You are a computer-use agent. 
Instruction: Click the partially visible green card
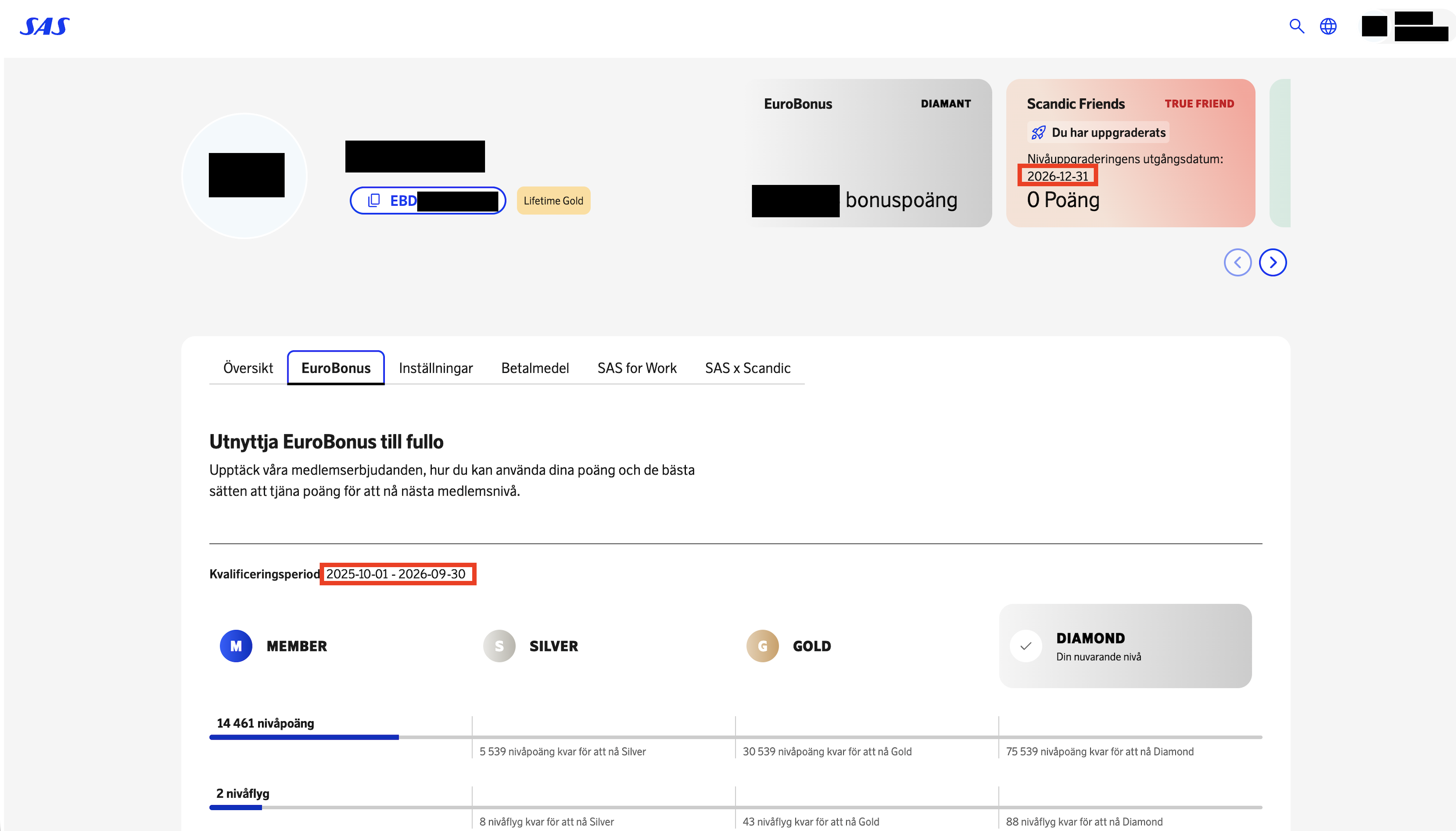(x=1280, y=153)
